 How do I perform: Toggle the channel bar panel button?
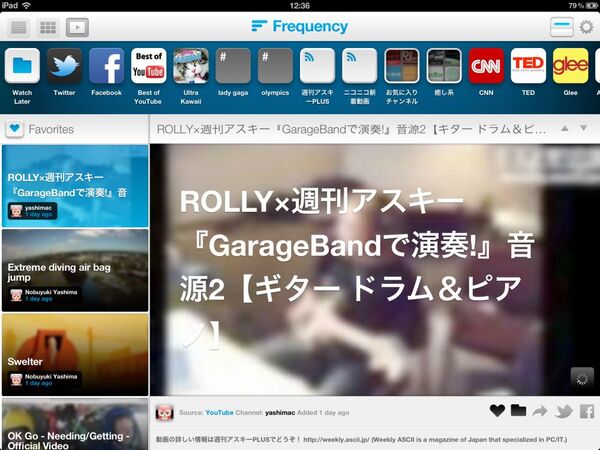point(561,27)
